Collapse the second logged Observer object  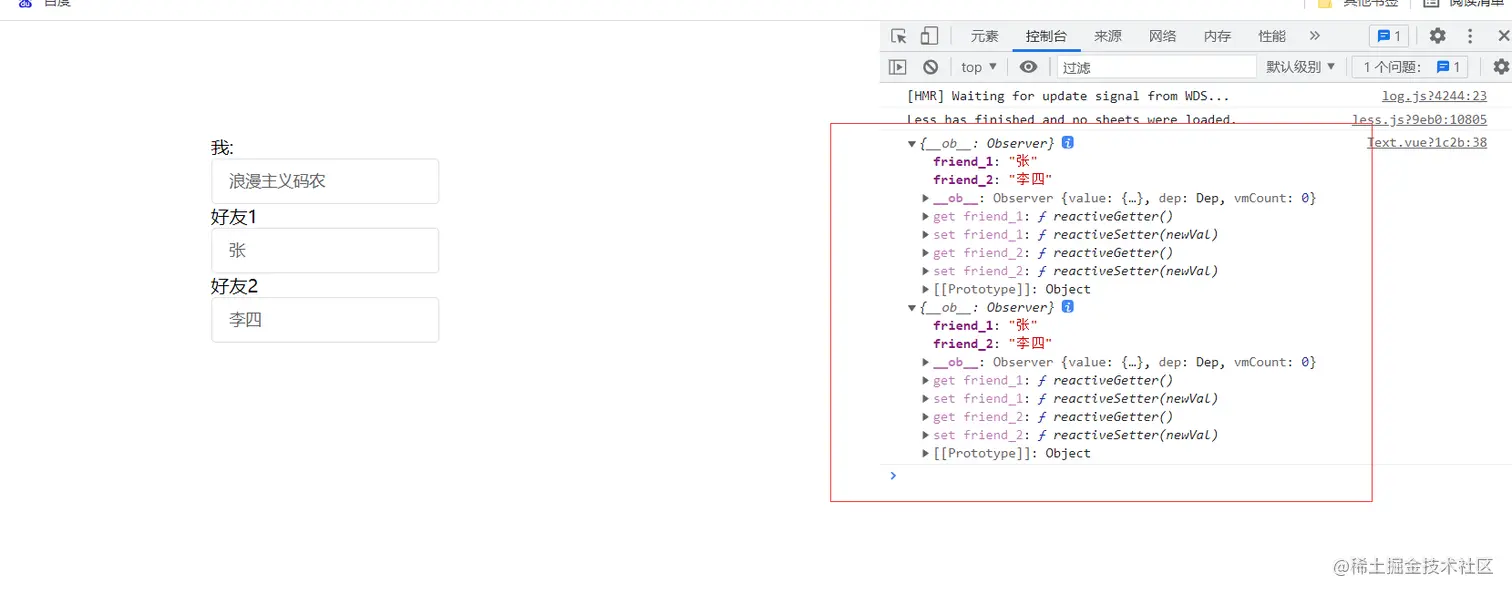[912, 307]
